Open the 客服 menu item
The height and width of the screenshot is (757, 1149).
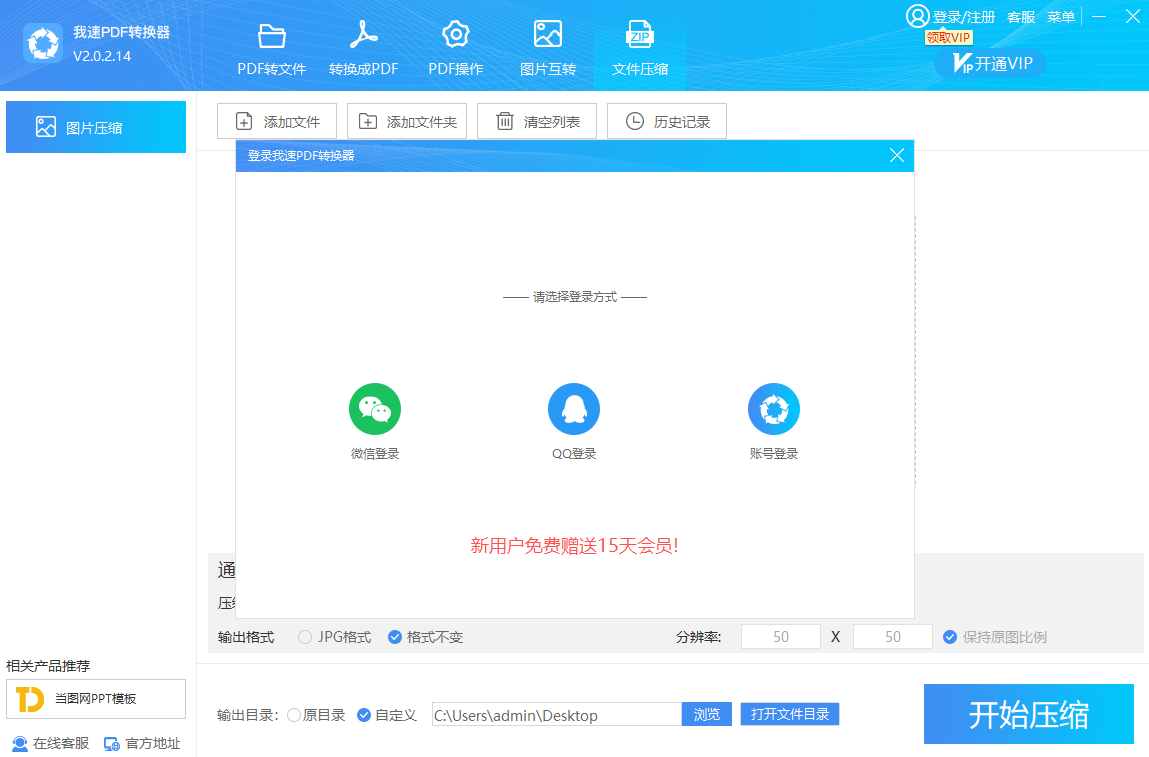(x=1021, y=17)
